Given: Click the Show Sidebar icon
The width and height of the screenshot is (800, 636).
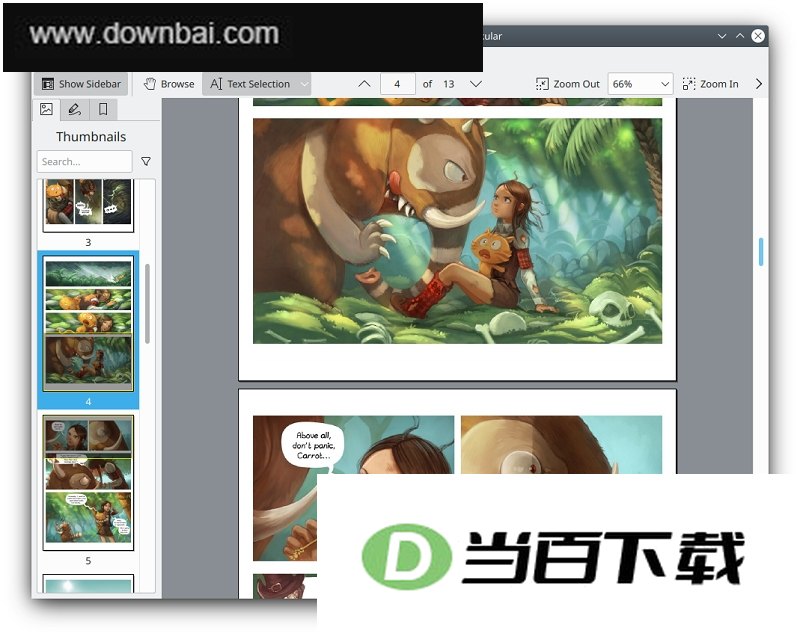Looking at the screenshot, I should (48, 84).
